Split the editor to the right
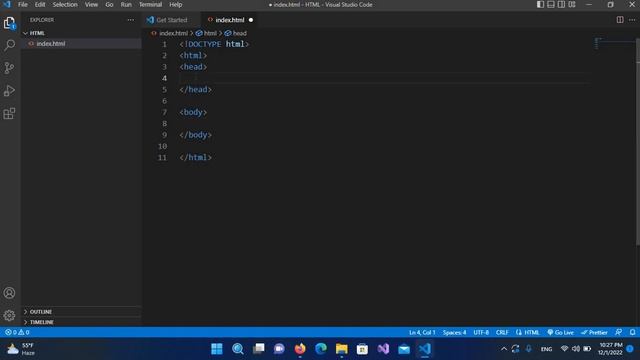Viewport: 640px width, 360px height. coord(620,20)
